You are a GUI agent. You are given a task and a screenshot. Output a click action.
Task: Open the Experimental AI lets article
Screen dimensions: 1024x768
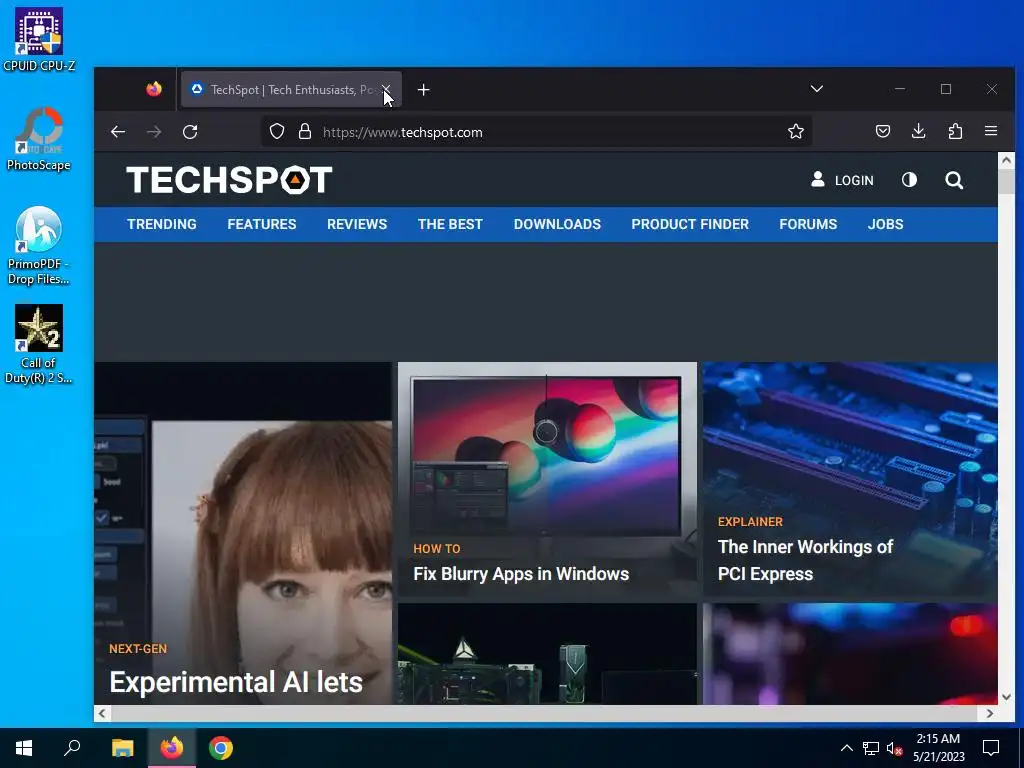[236, 682]
